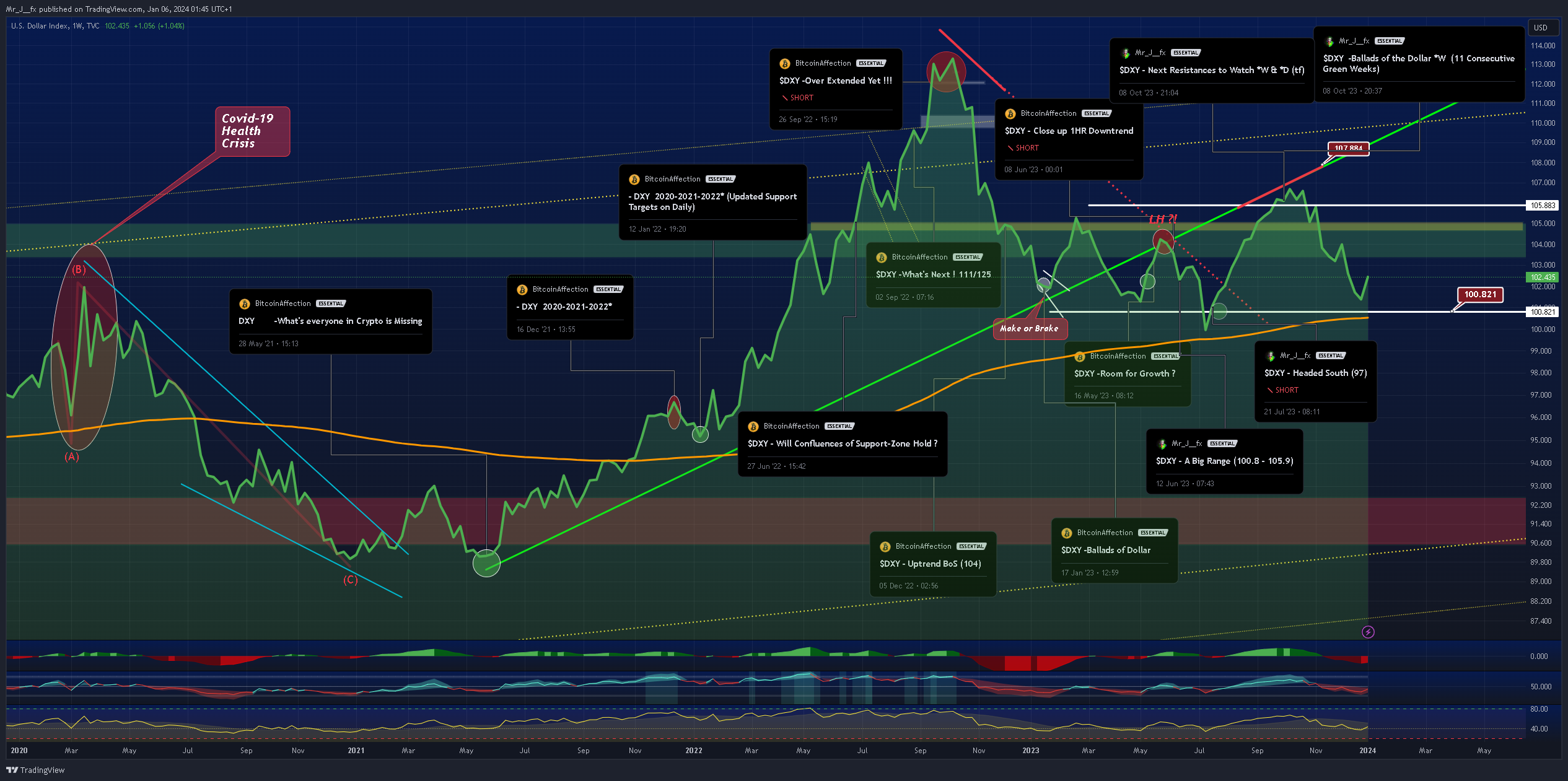Viewport: 1568px width, 781px height.
Task: Open the '$DXY -Over Extended Yet !!!' idea title
Action: tap(835, 81)
